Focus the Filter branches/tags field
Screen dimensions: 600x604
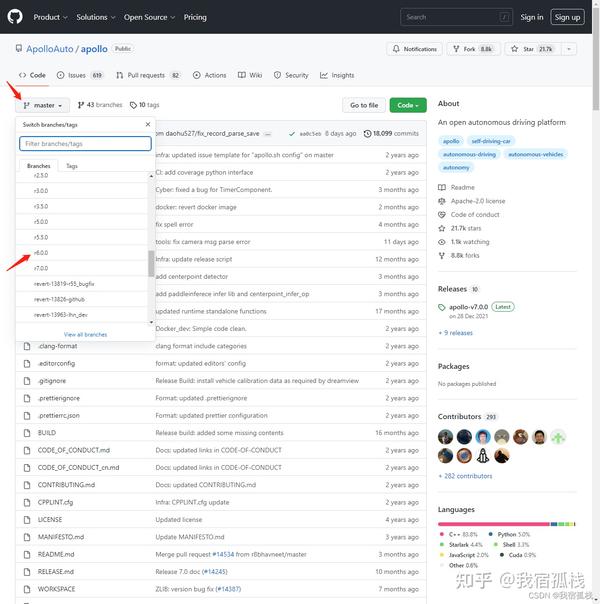[x=85, y=144]
